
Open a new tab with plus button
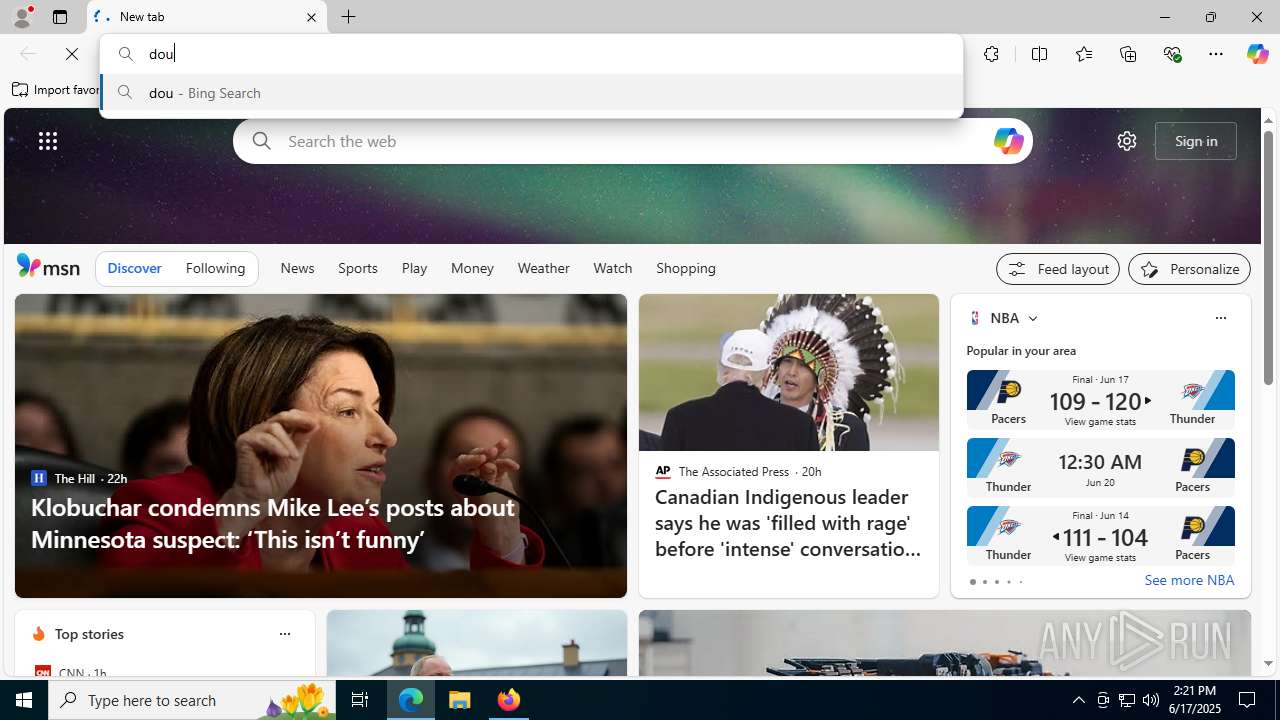pos(349,17)
